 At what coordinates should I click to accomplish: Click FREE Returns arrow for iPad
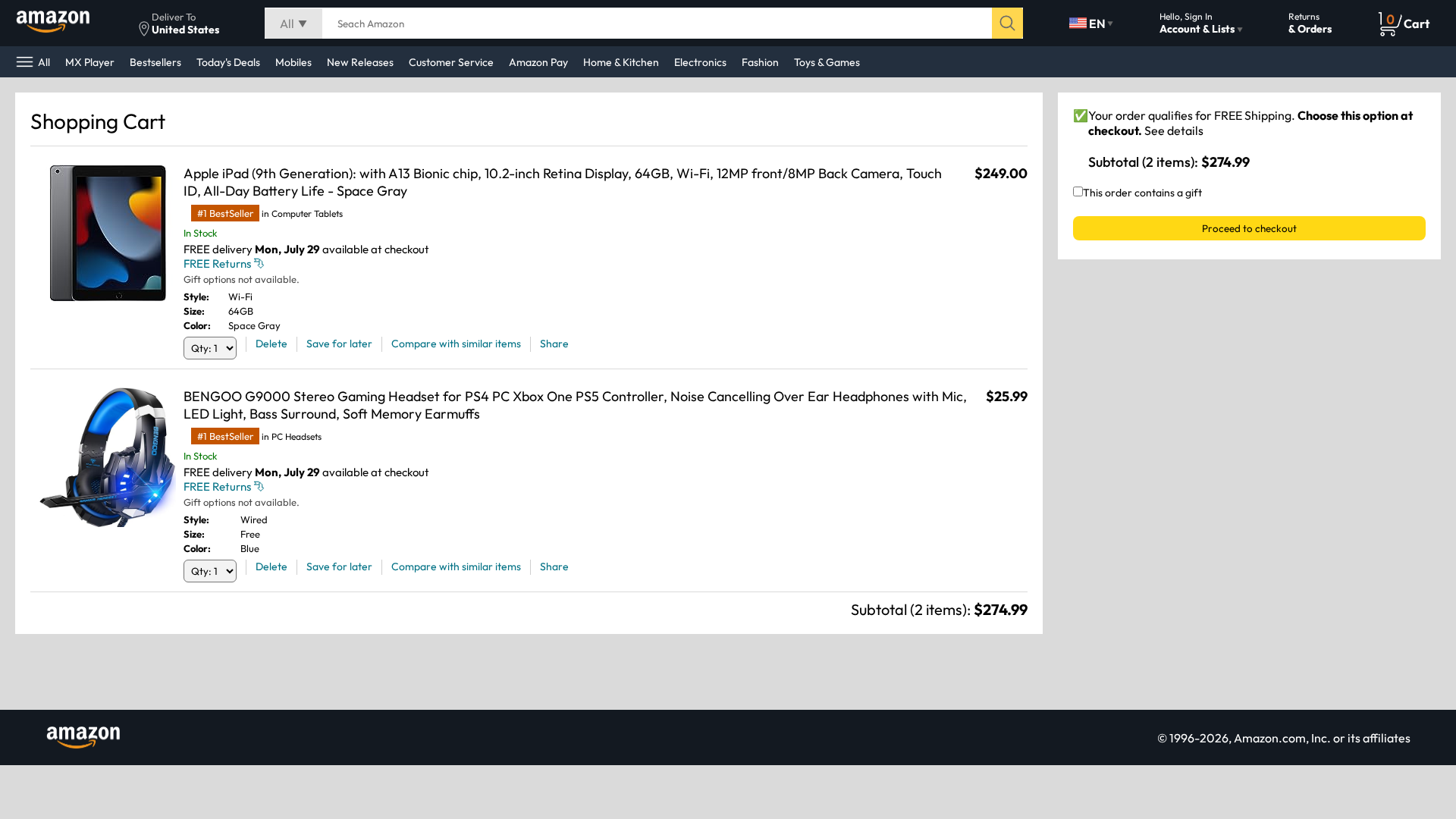pyautogui.click(x=259, y=264)
